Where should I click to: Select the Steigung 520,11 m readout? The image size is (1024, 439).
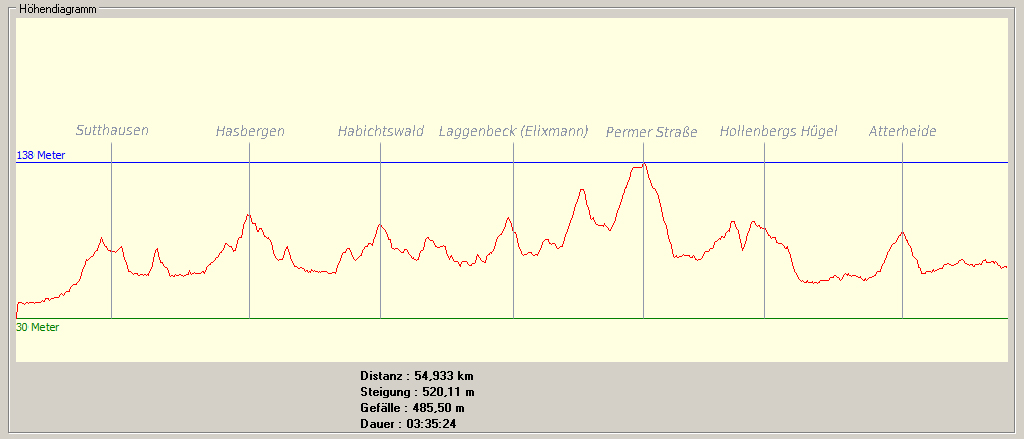click(417, 391)
